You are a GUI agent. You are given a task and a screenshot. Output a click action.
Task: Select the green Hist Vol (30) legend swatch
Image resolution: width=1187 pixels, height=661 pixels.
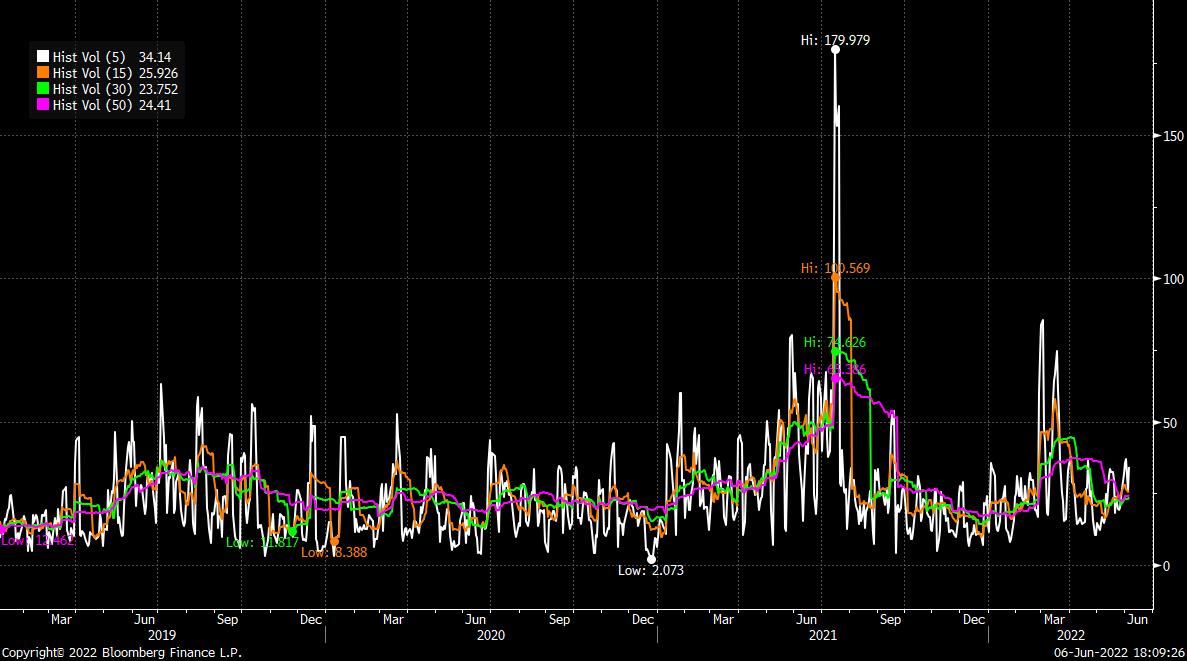coord(43,89)
